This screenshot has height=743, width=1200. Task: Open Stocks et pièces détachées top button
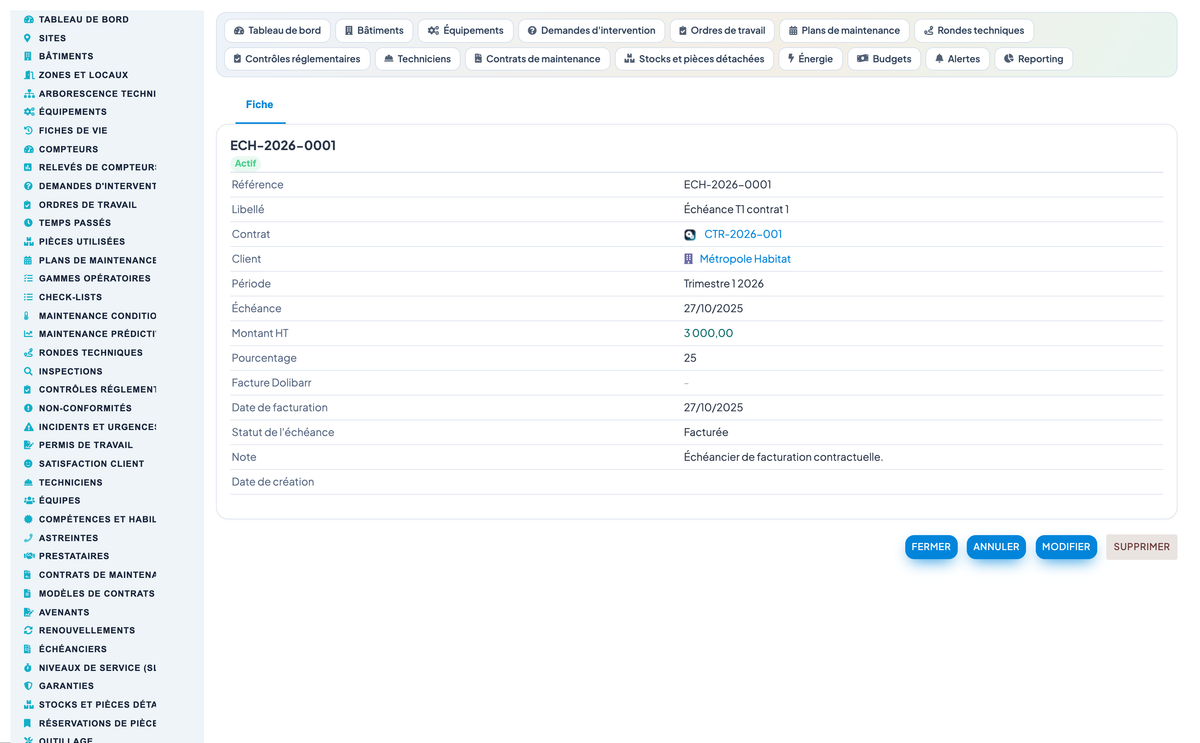(694, 59)
